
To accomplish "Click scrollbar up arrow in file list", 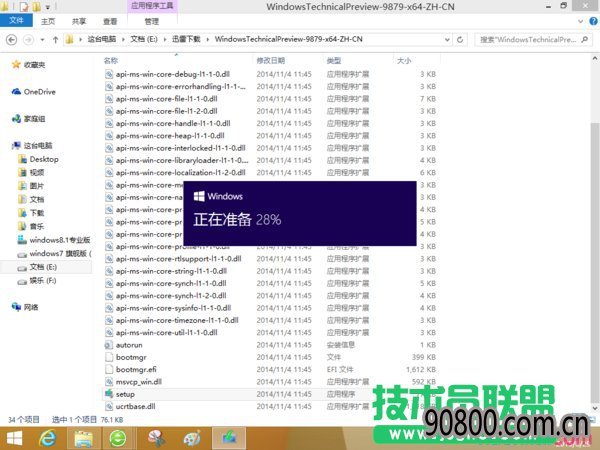I will pos(595,59).
